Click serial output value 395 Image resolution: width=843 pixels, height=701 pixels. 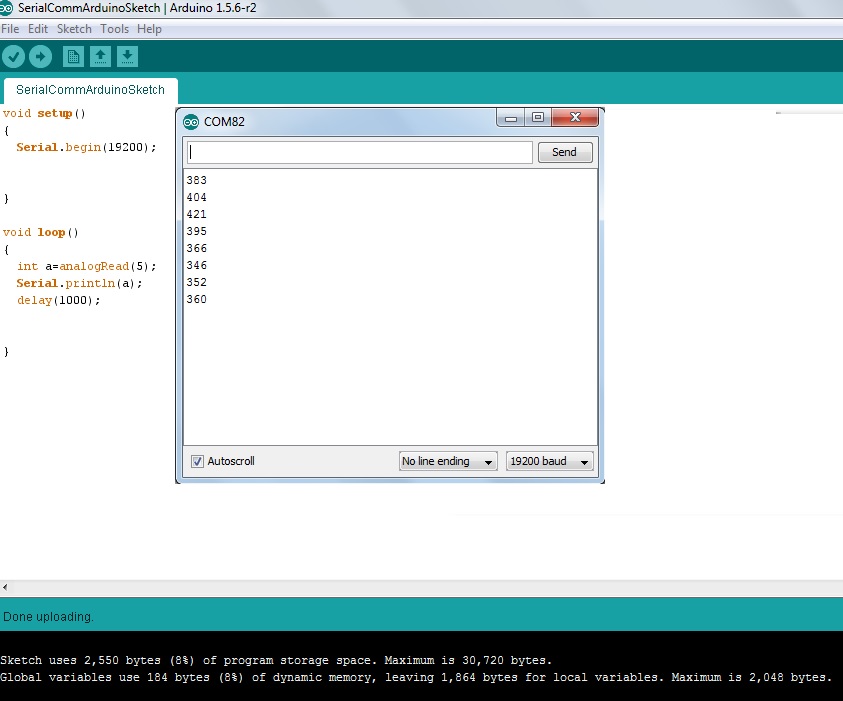pyautogui.click(x=196, y=231)
